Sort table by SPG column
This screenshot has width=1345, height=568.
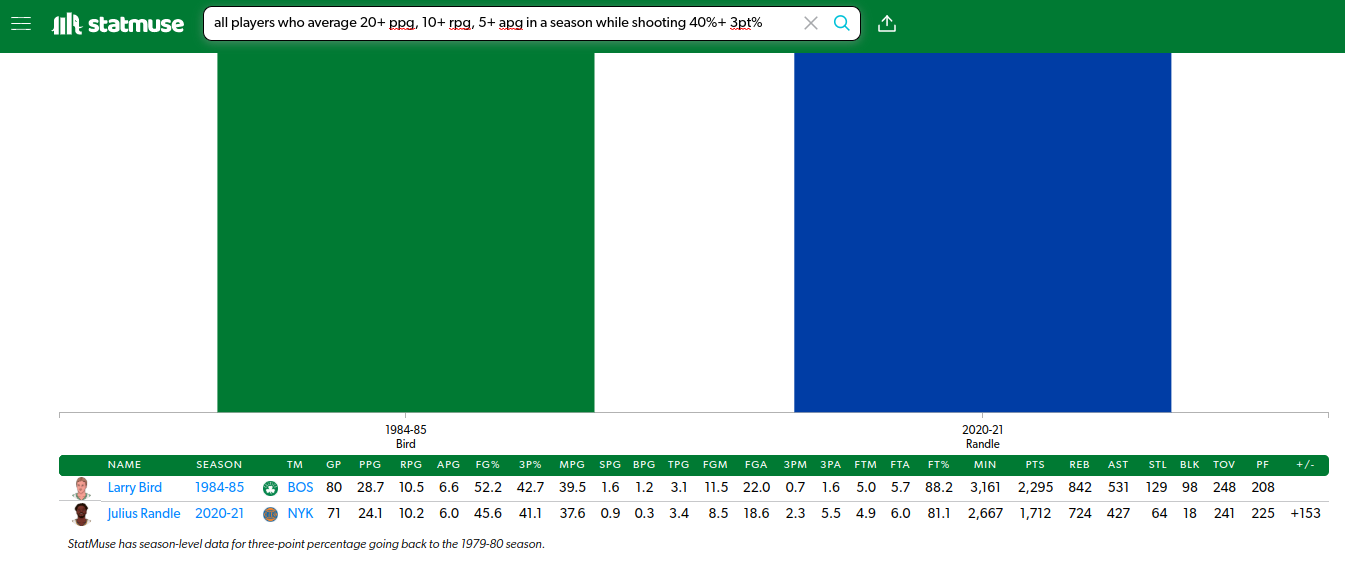pyautogui.click(x=610, y=465)
